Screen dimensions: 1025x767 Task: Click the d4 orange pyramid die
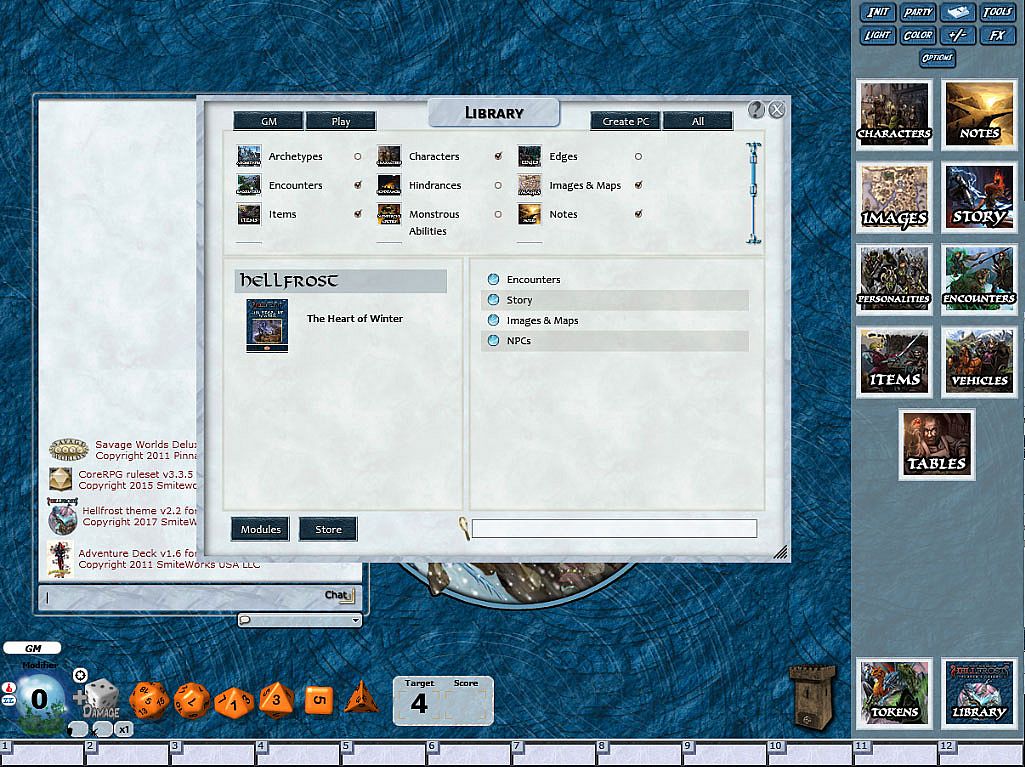coord(360,697)
